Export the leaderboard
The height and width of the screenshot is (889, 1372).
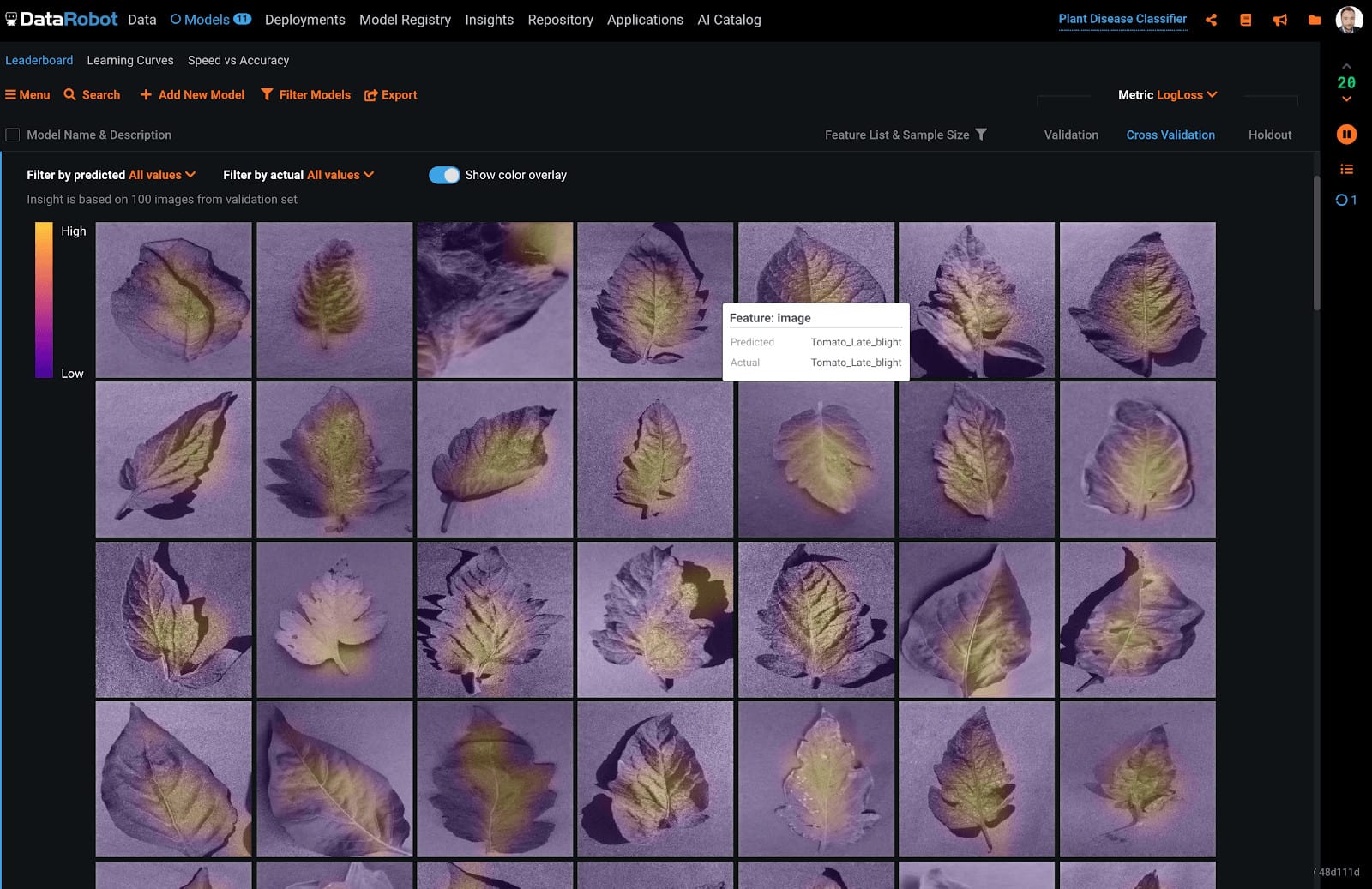pos(391,95)
